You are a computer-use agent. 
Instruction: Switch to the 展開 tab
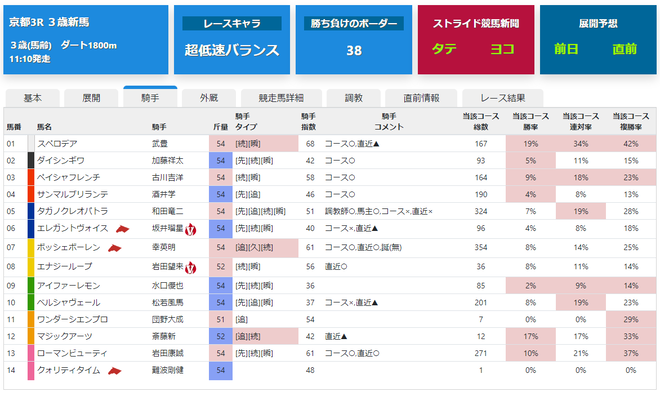pos(91,98)
